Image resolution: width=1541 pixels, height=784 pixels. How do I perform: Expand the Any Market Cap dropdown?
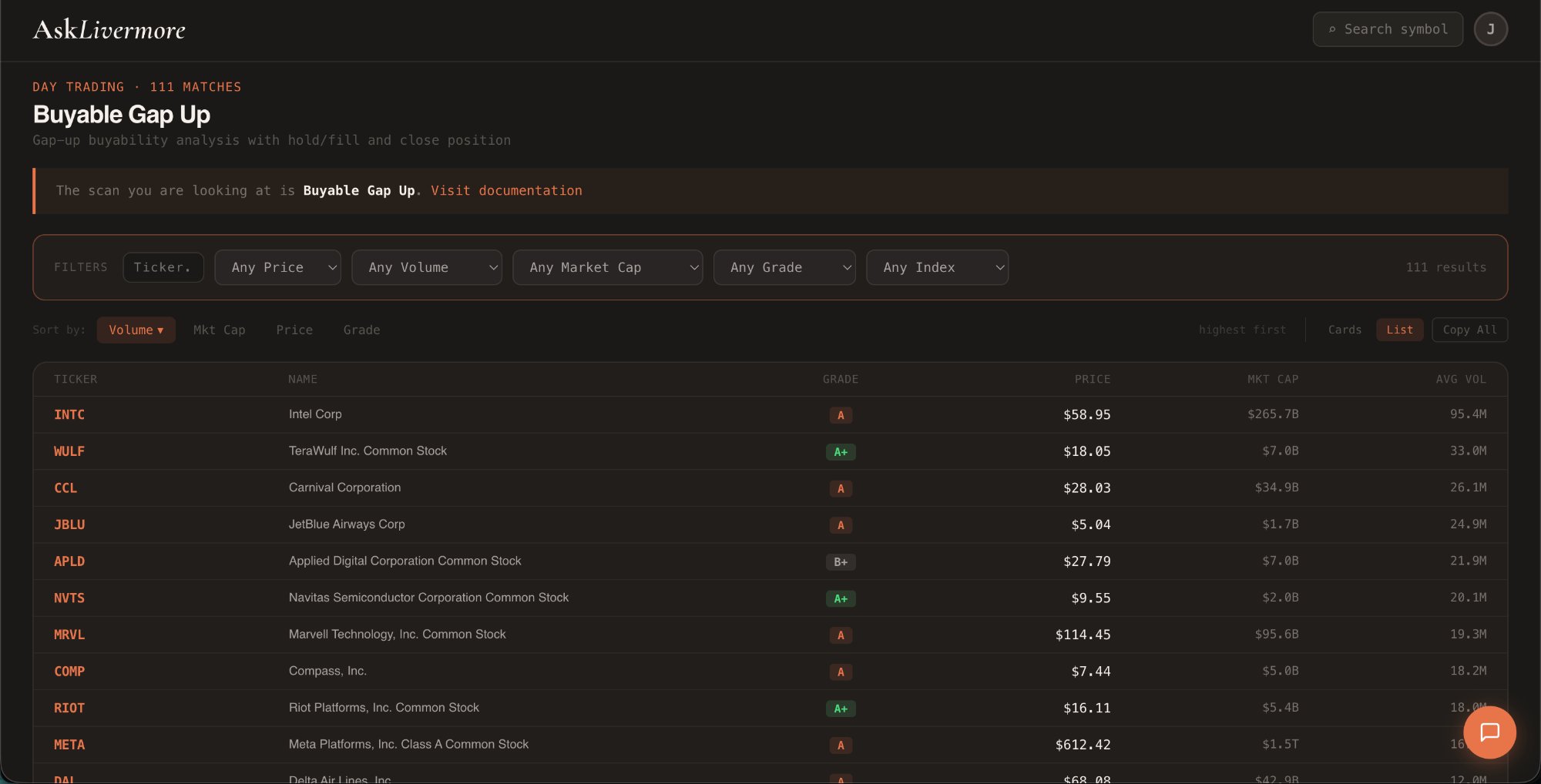[x=607, y=267]
